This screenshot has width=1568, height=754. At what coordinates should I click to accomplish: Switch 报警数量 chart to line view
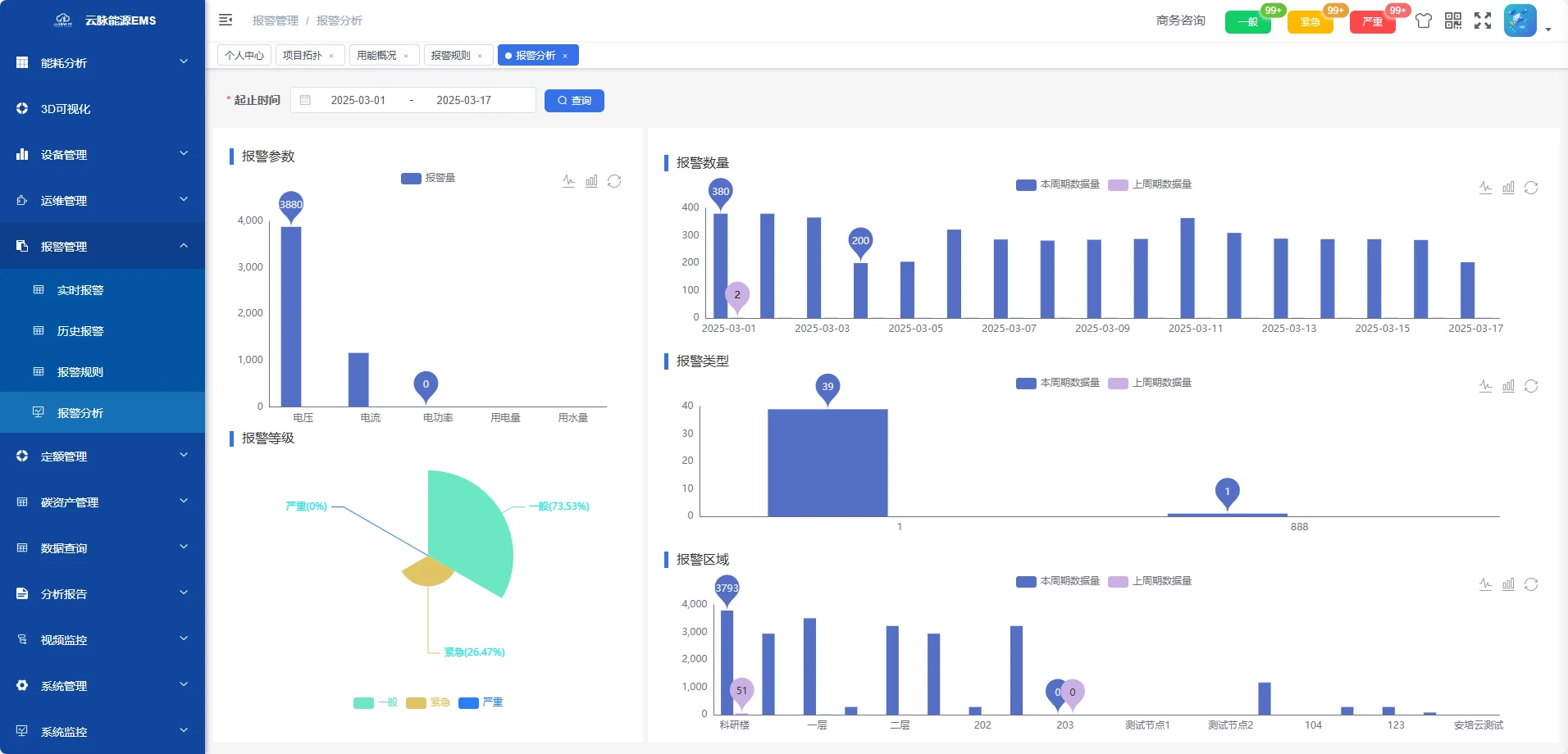[1485, 188]
